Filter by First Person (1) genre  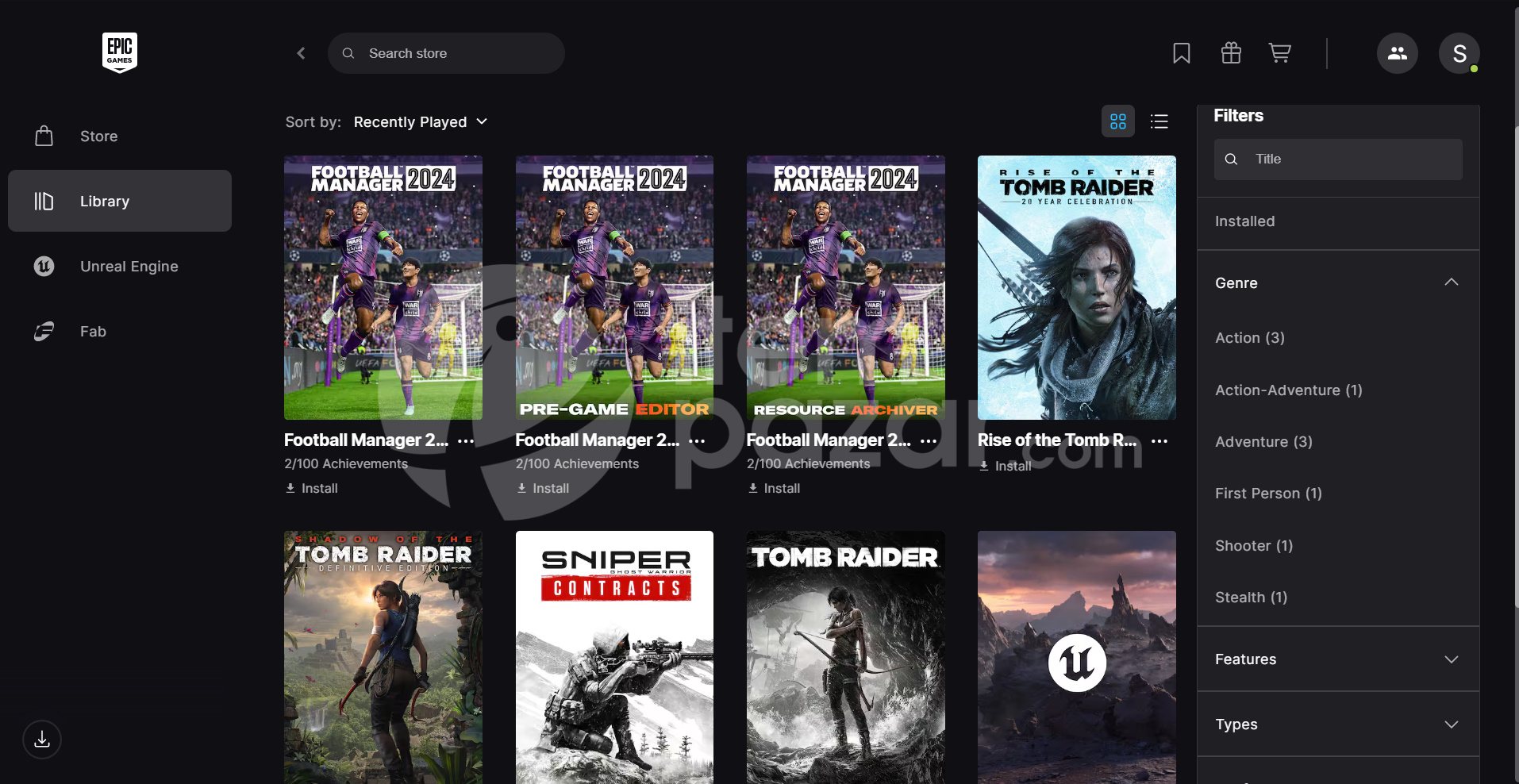coord(1268,494)
